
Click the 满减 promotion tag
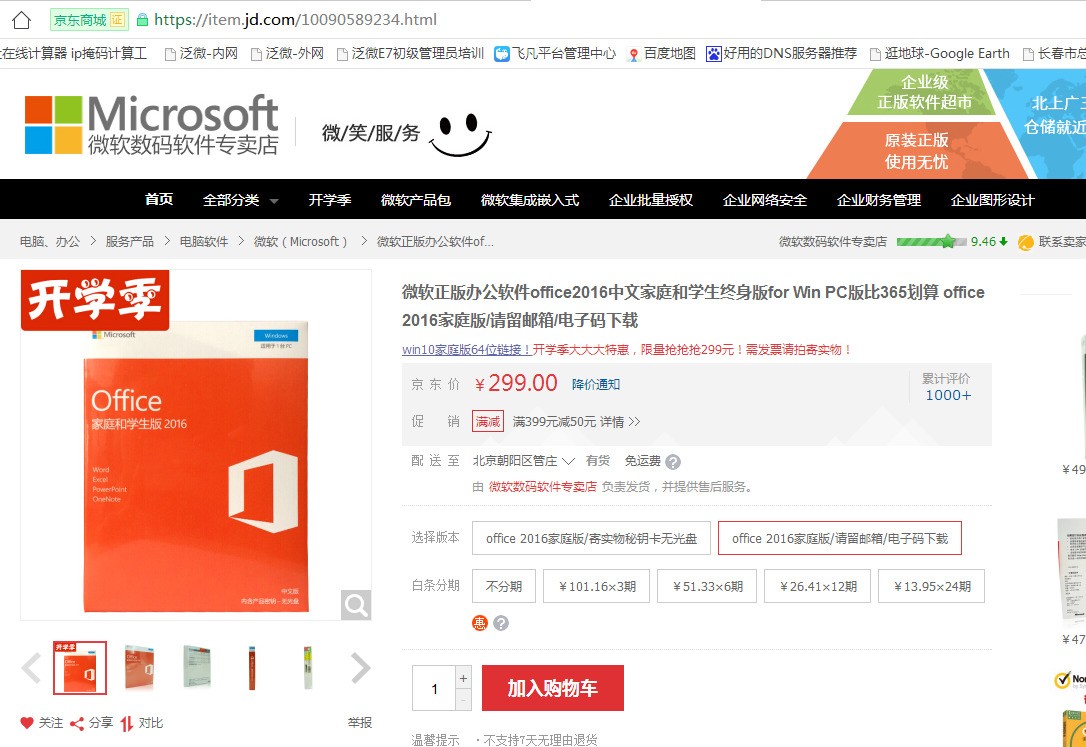pyautogui.click(x=488, y=422)
